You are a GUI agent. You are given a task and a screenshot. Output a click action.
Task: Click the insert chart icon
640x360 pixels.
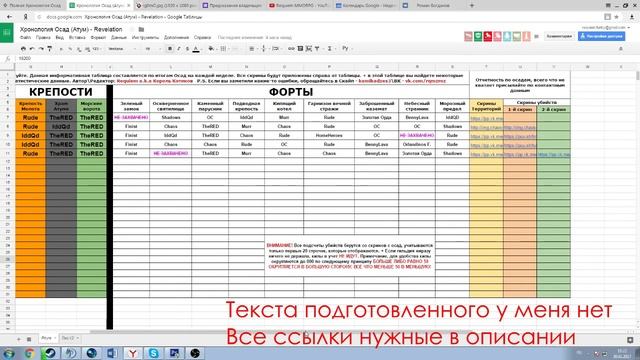[x=309, y=49]
